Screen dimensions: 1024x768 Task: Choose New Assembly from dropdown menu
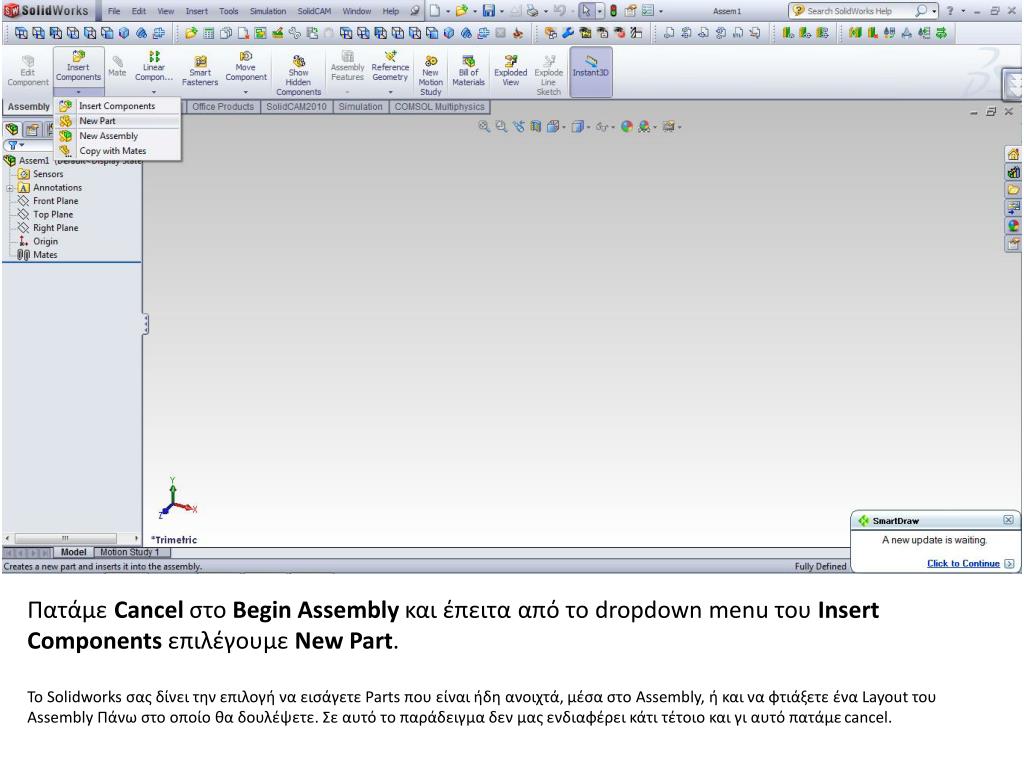pos(118,136)
